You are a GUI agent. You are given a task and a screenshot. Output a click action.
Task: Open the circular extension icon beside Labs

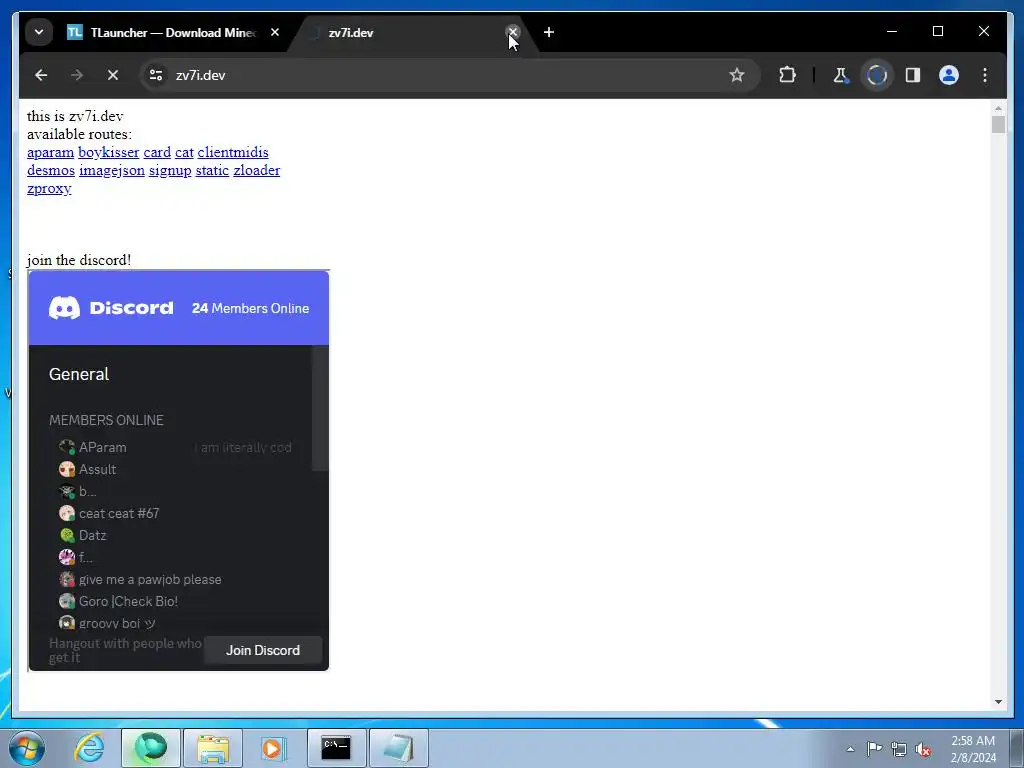click(x=876, y=75)
